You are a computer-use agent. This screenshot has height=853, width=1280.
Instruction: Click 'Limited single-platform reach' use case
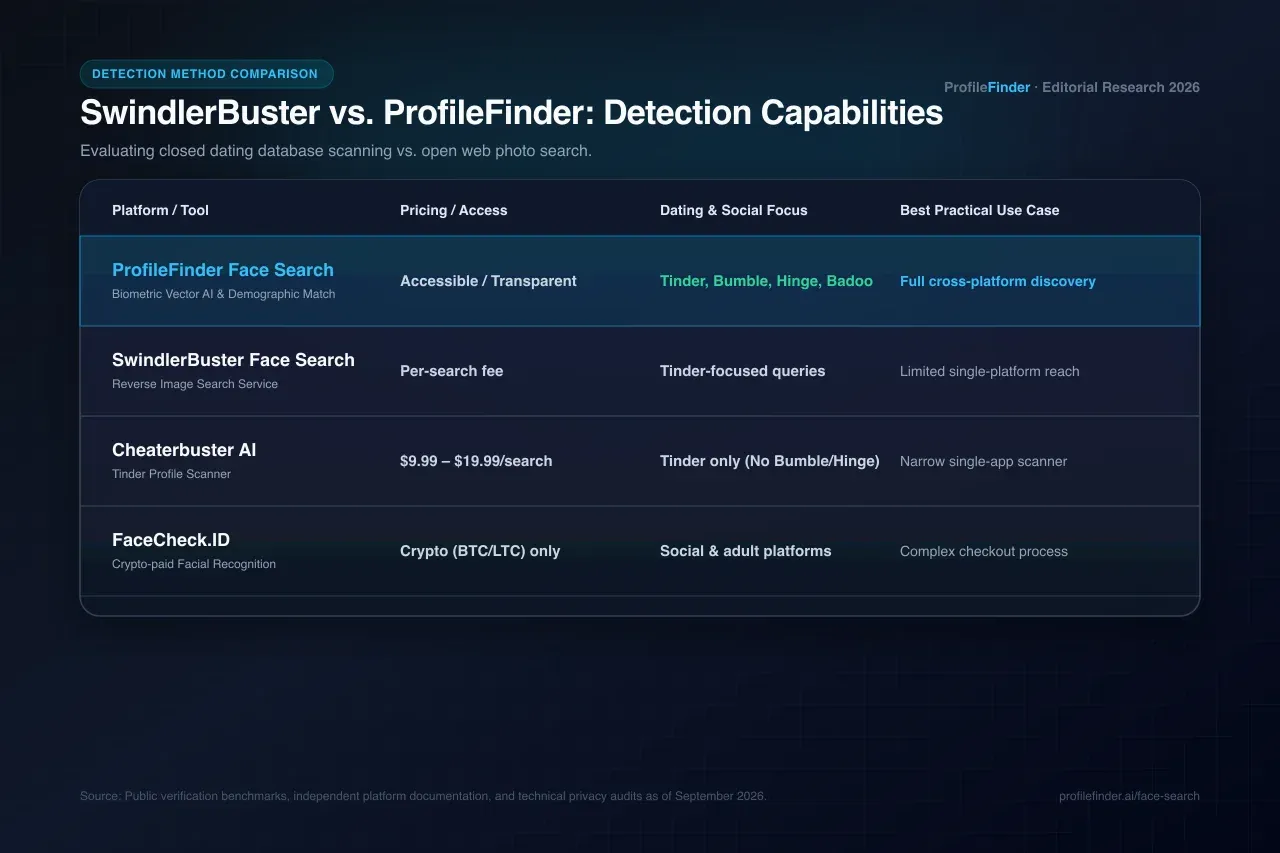989,371
